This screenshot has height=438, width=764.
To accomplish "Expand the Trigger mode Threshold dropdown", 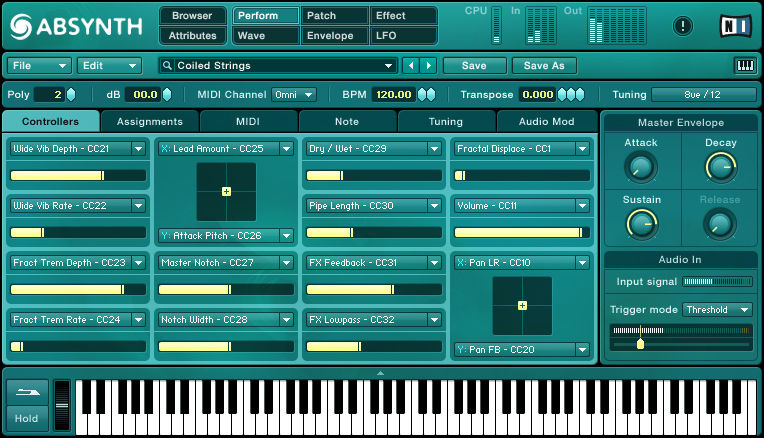I will [x=717, y=310].
